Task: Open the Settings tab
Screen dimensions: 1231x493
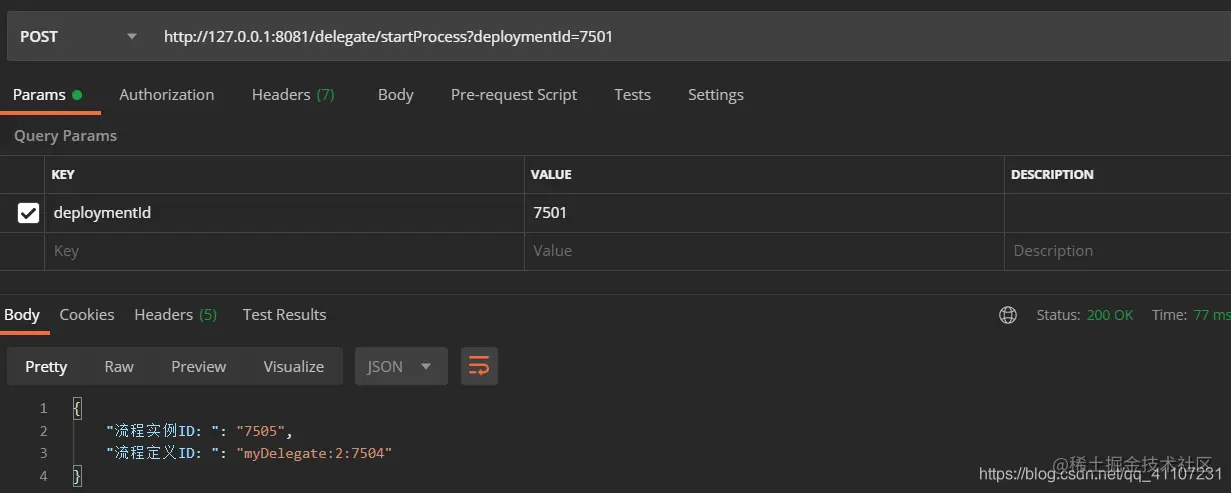Action: (716, 94)
